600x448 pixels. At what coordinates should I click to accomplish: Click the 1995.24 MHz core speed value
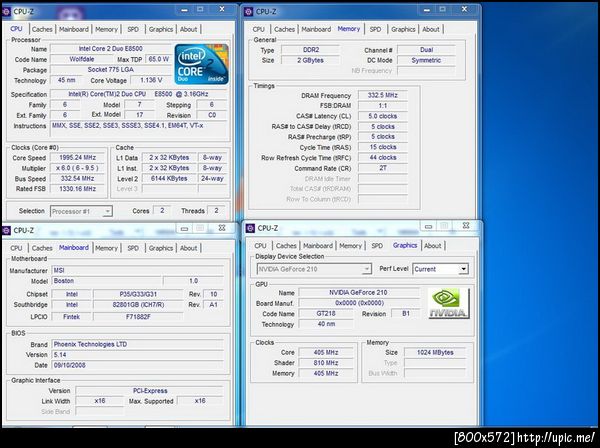tap(78, 158)
